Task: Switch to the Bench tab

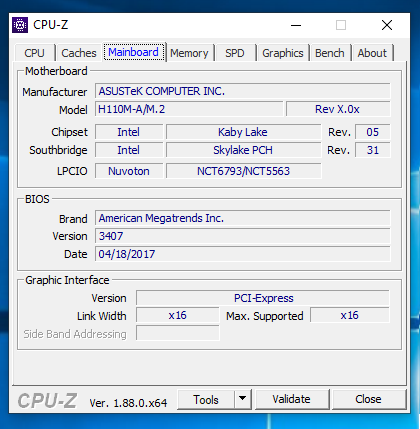Action: pos(330,53)
